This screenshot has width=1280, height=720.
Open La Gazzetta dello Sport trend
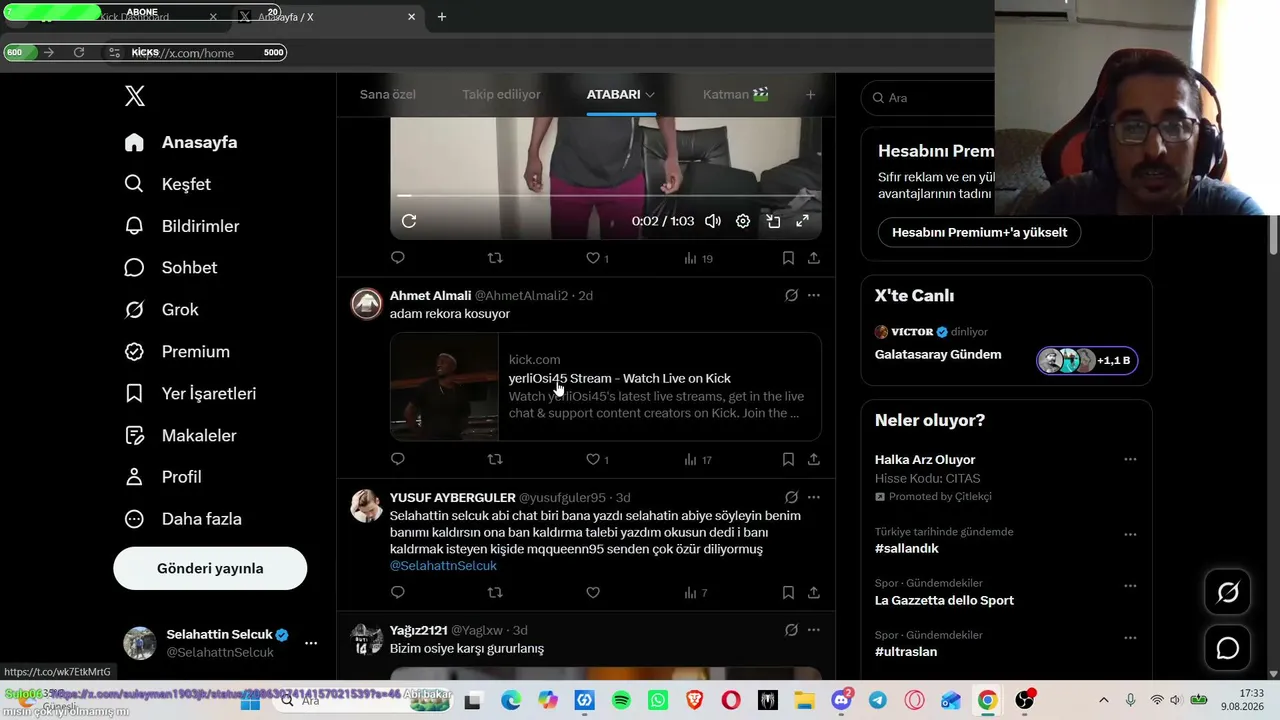pos(944,601)
